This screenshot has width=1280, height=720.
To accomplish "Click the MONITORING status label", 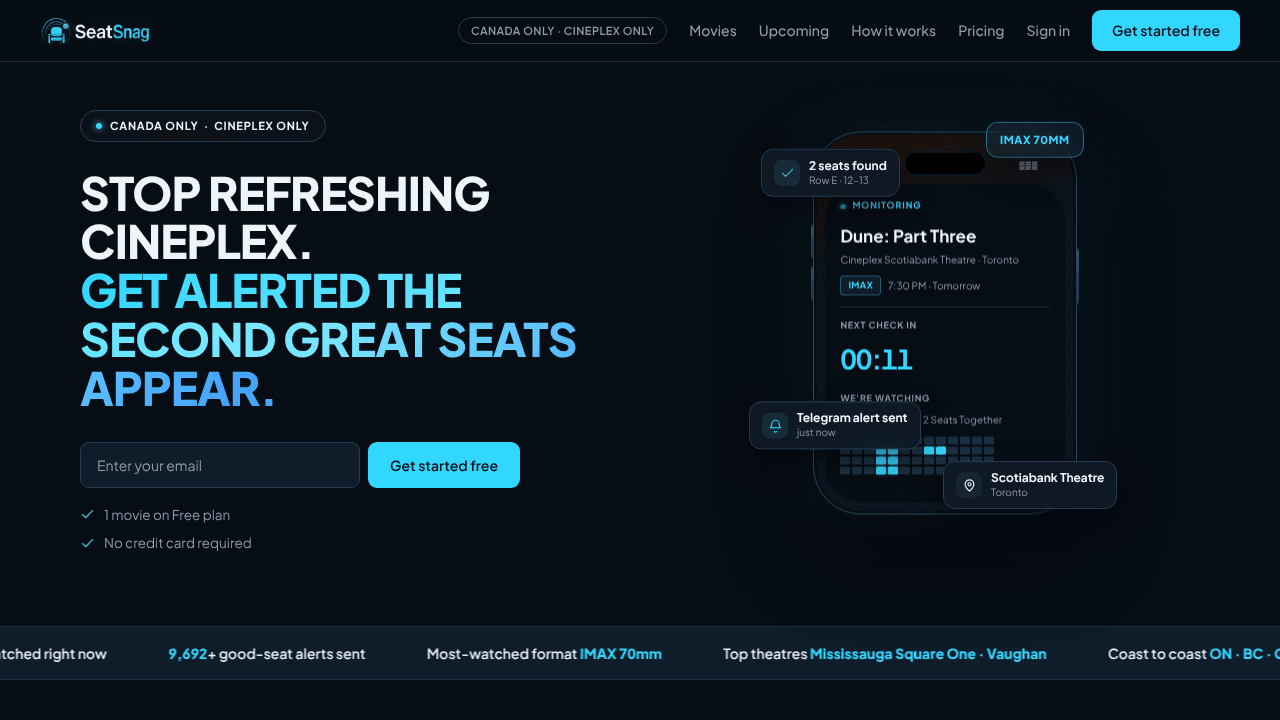I will [x=886, y=205].
